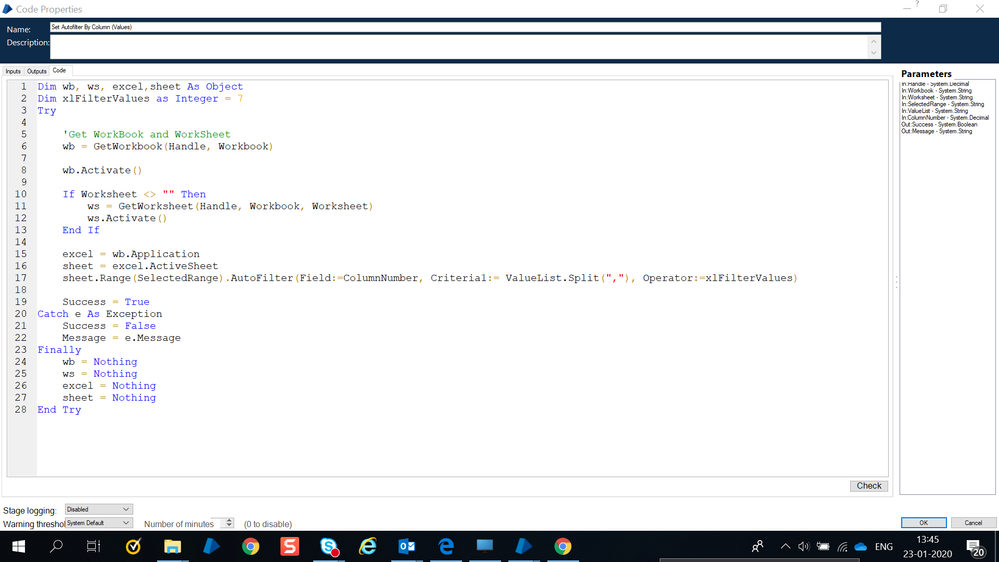Open first Blue Prism taskbar icon
The width and height of the screenshot is (999, 562).
[x=212, y=546]
